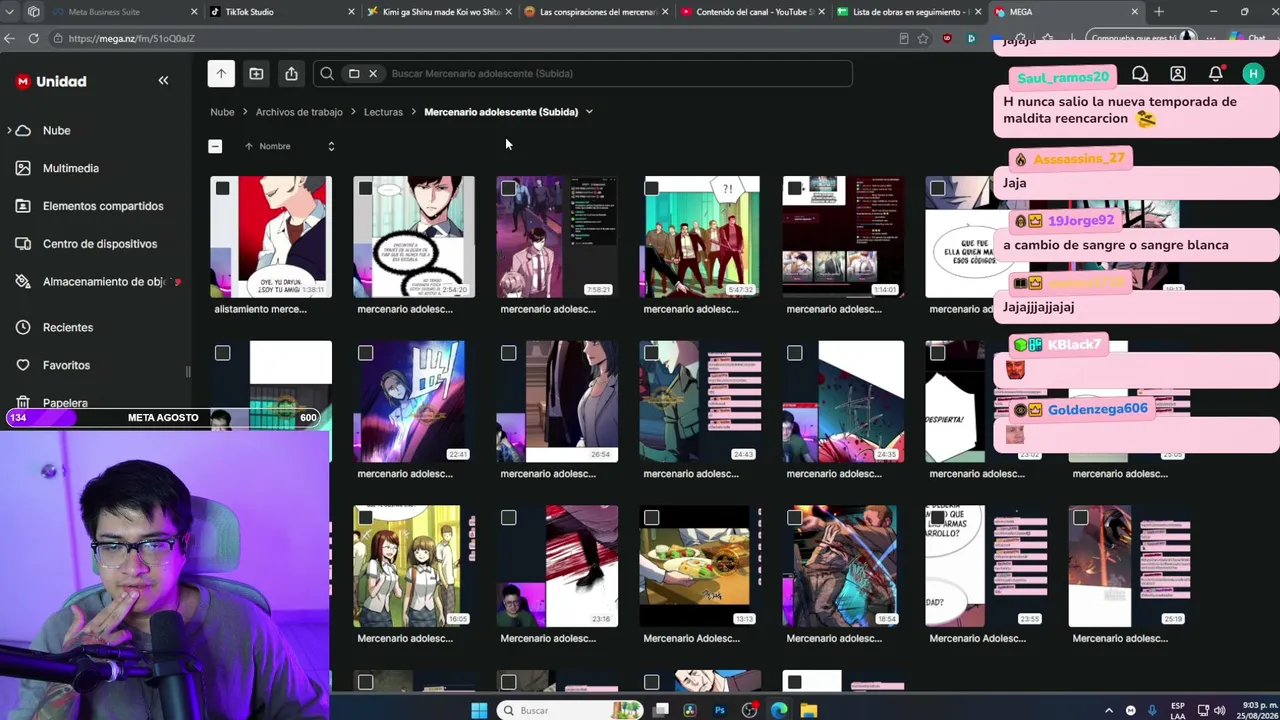This screenshot has width=1280, height=720.
Task: Go to the 'Archivos de trabajo' breadcrumb
Action: click(299, 112)
